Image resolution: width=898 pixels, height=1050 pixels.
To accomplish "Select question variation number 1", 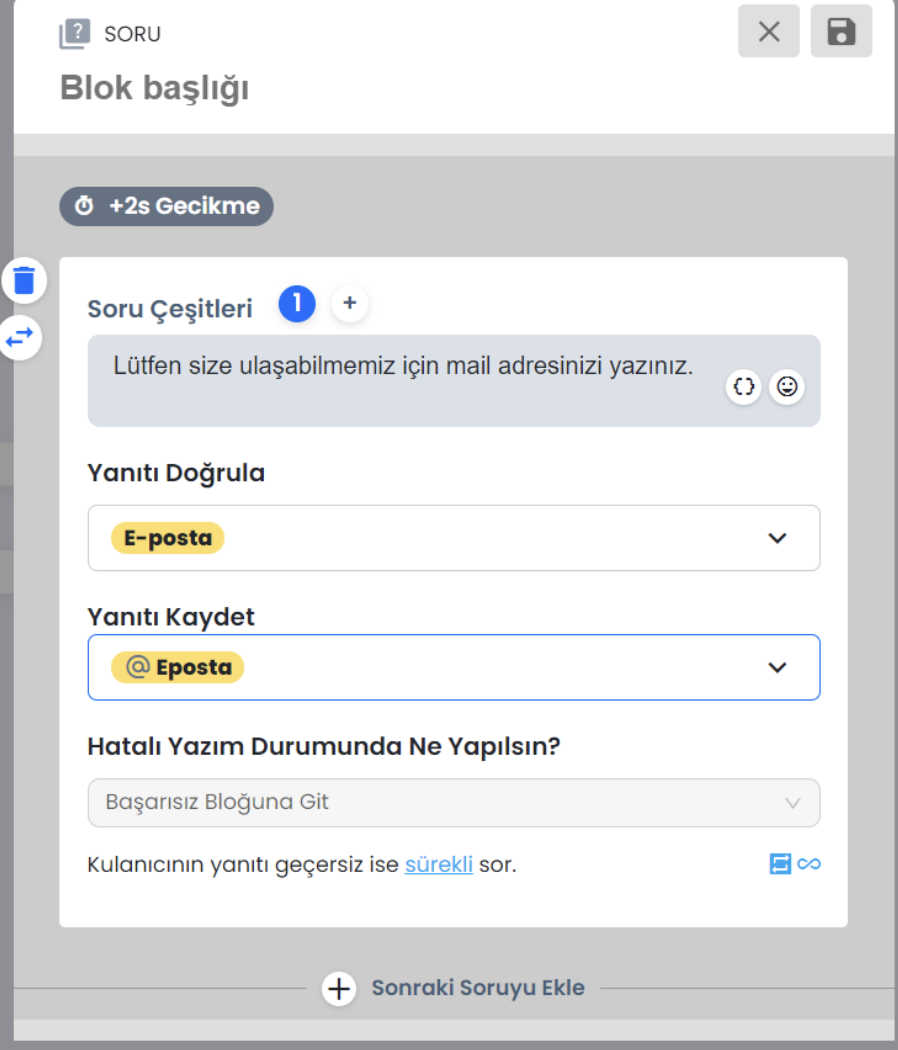I will 297,303.
